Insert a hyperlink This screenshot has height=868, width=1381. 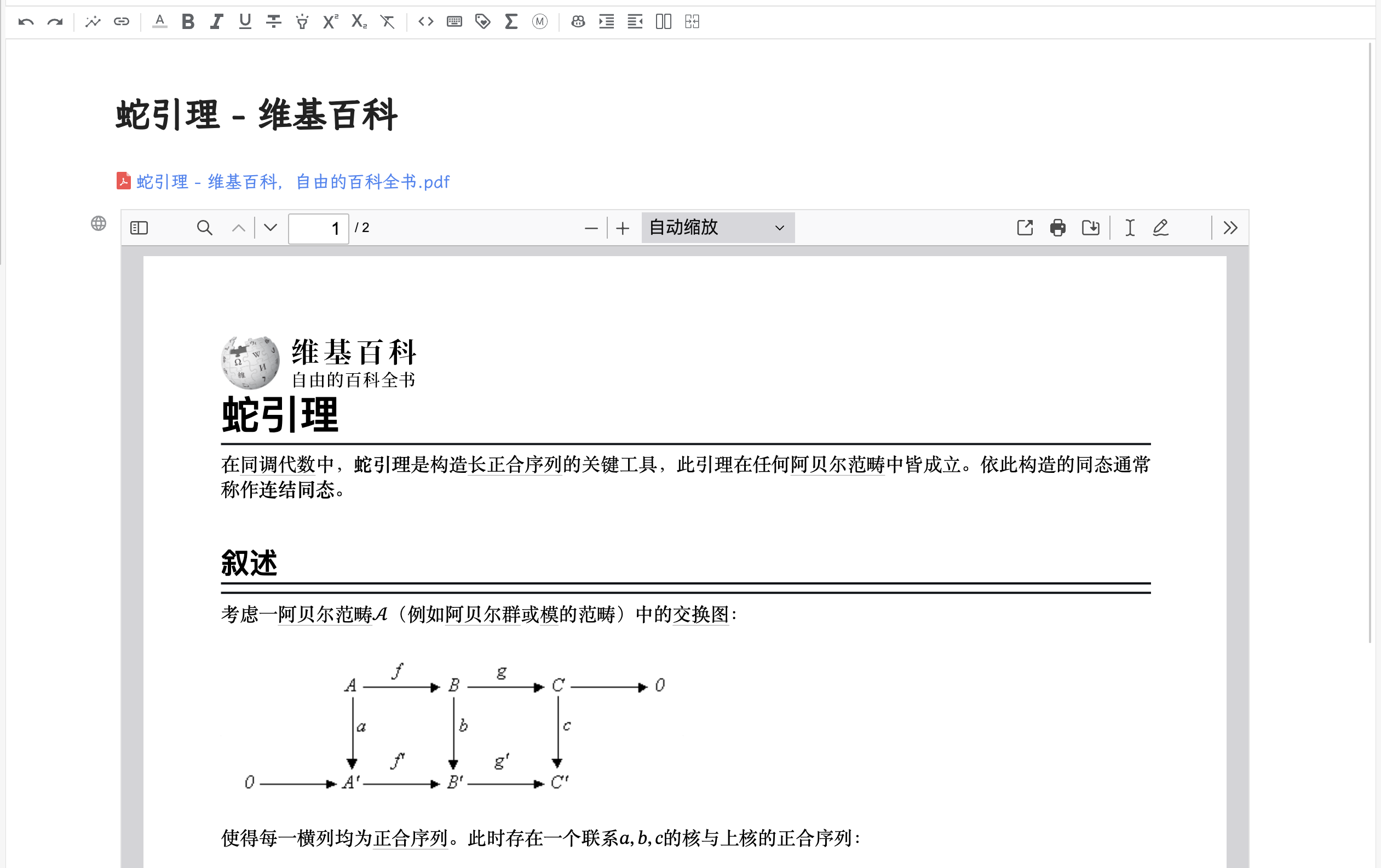(x=122, y=21)
